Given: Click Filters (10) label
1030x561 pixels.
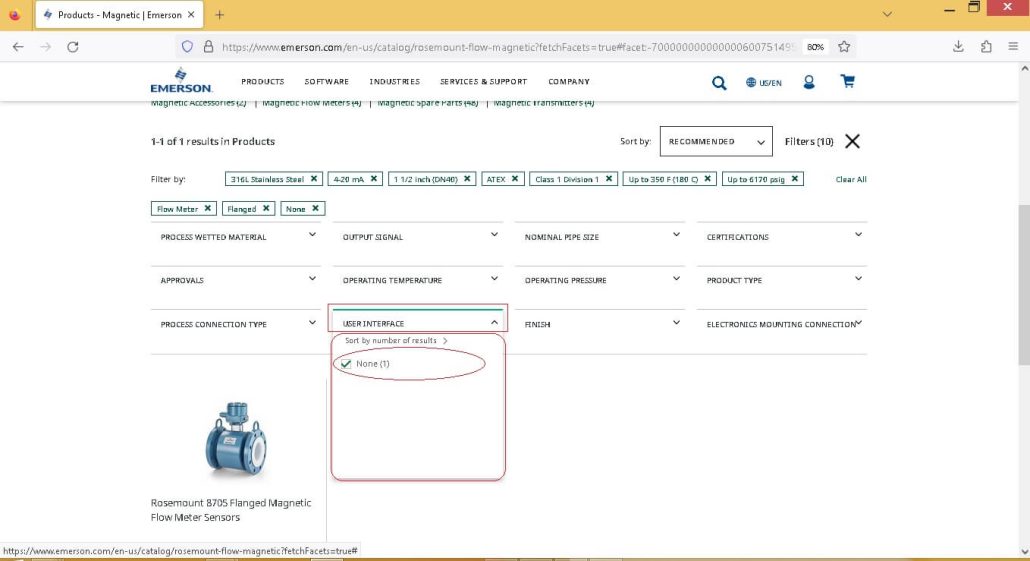Looking at the screenshot, I should click(x=809, y=141).
